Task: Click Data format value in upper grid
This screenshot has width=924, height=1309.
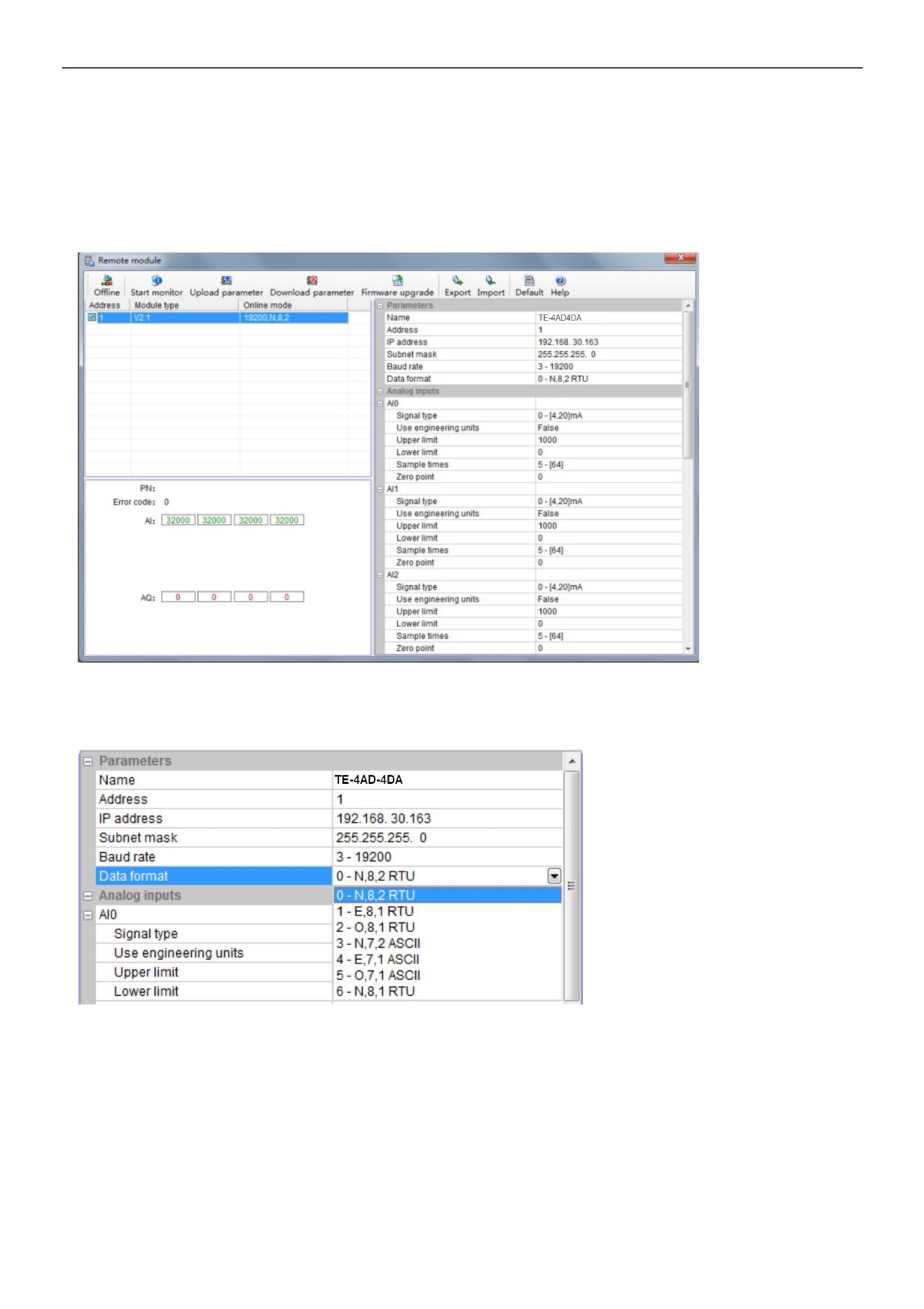Action: pos(609,379)
